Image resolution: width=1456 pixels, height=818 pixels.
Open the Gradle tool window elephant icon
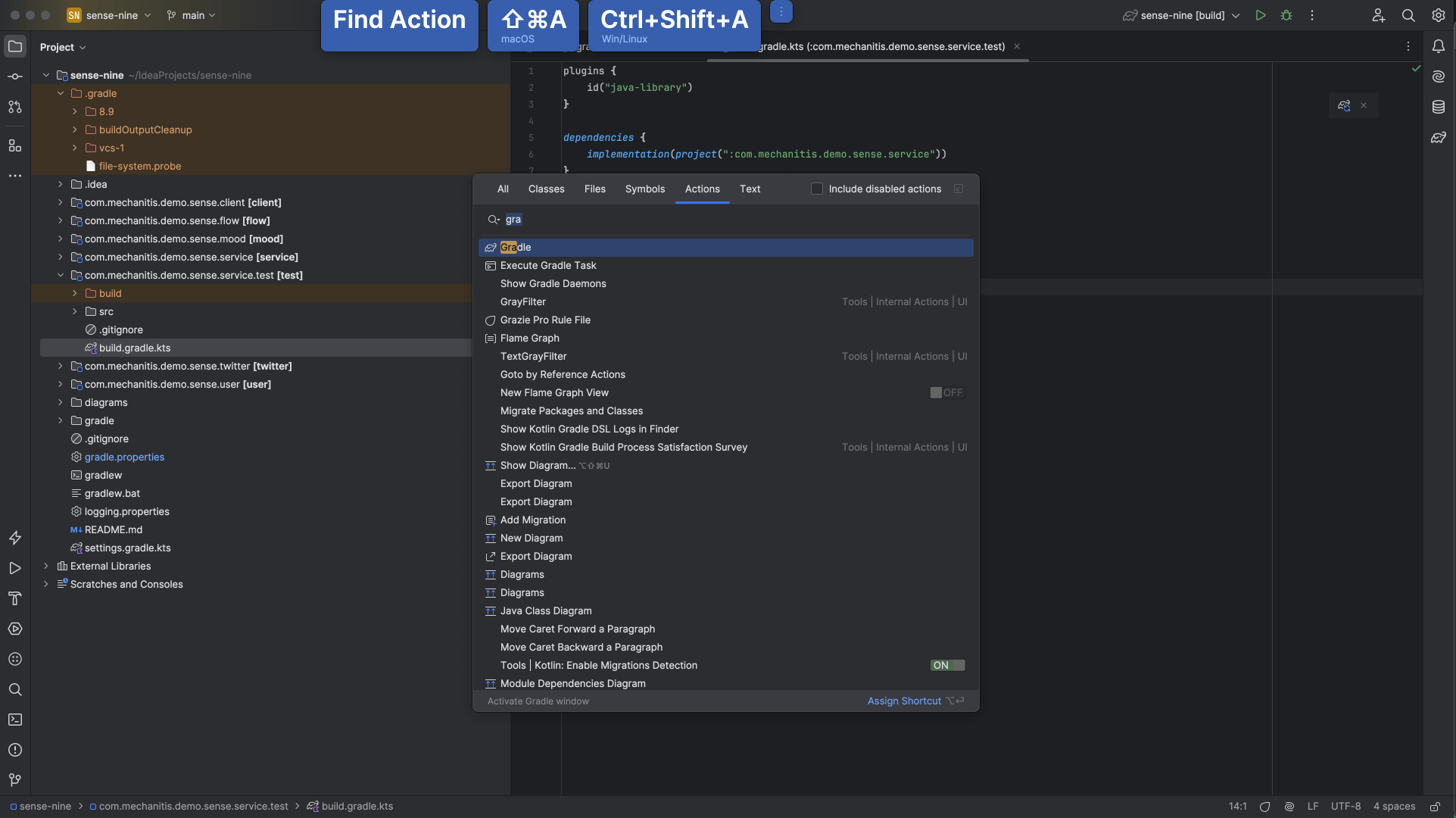click(x=1438, y=137)
